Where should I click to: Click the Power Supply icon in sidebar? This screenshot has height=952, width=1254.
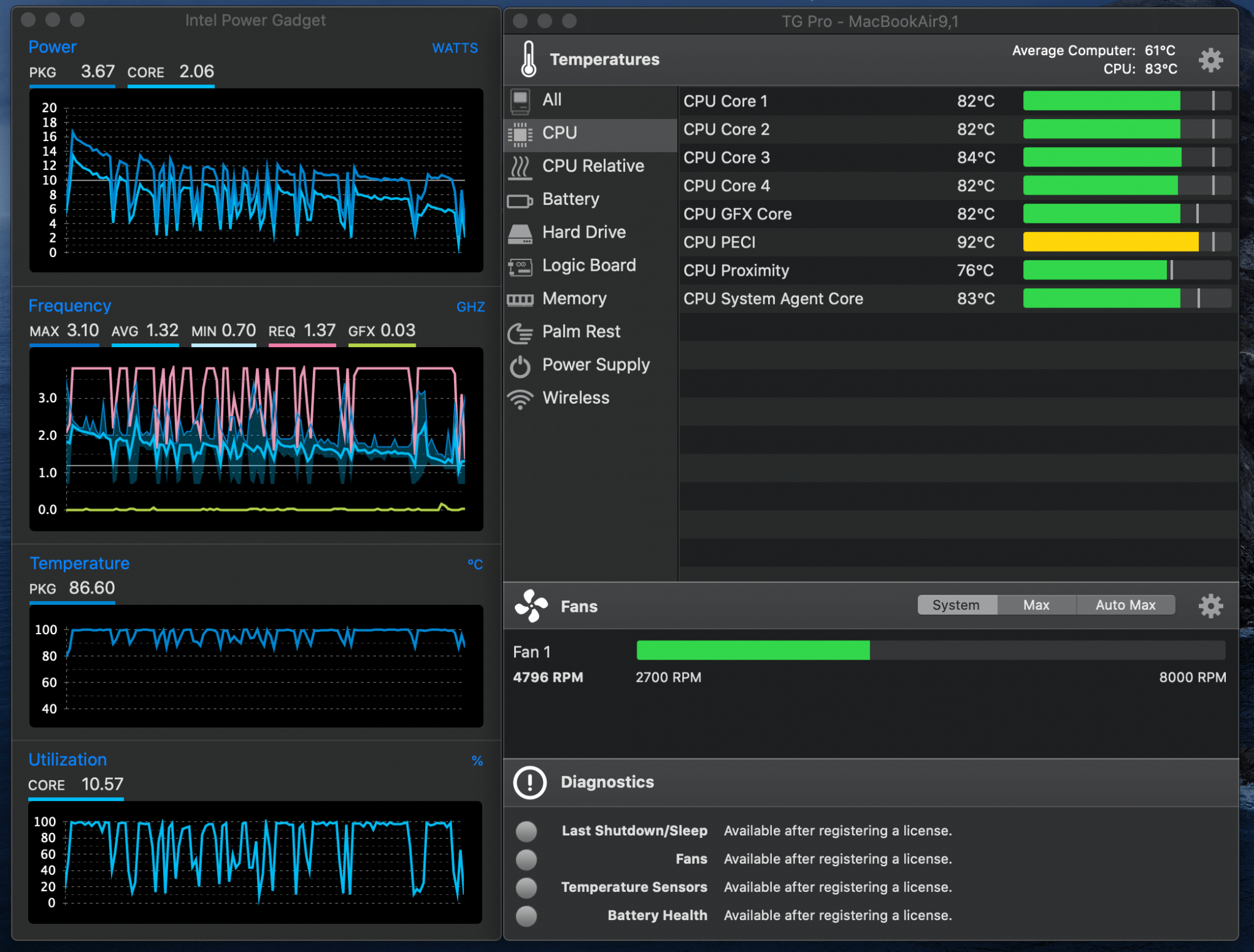coord(520,366)
